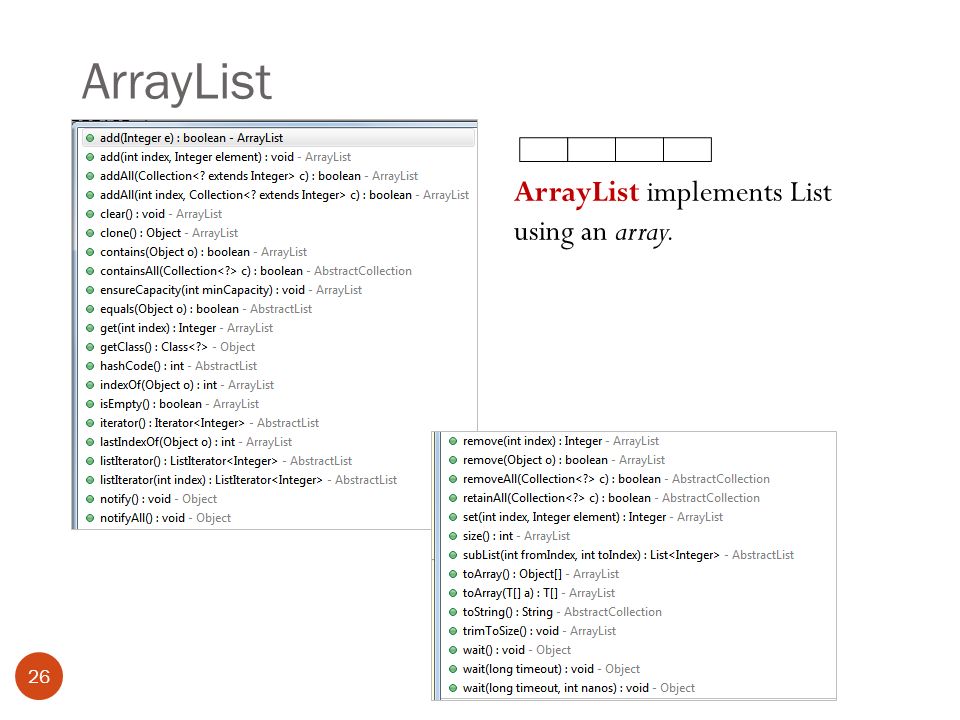Image resolution: width=960 pixels, height=720 pixels.
Task: Click icon next to equals(Object o) : boolean
Action: click(x=89, y=309)
